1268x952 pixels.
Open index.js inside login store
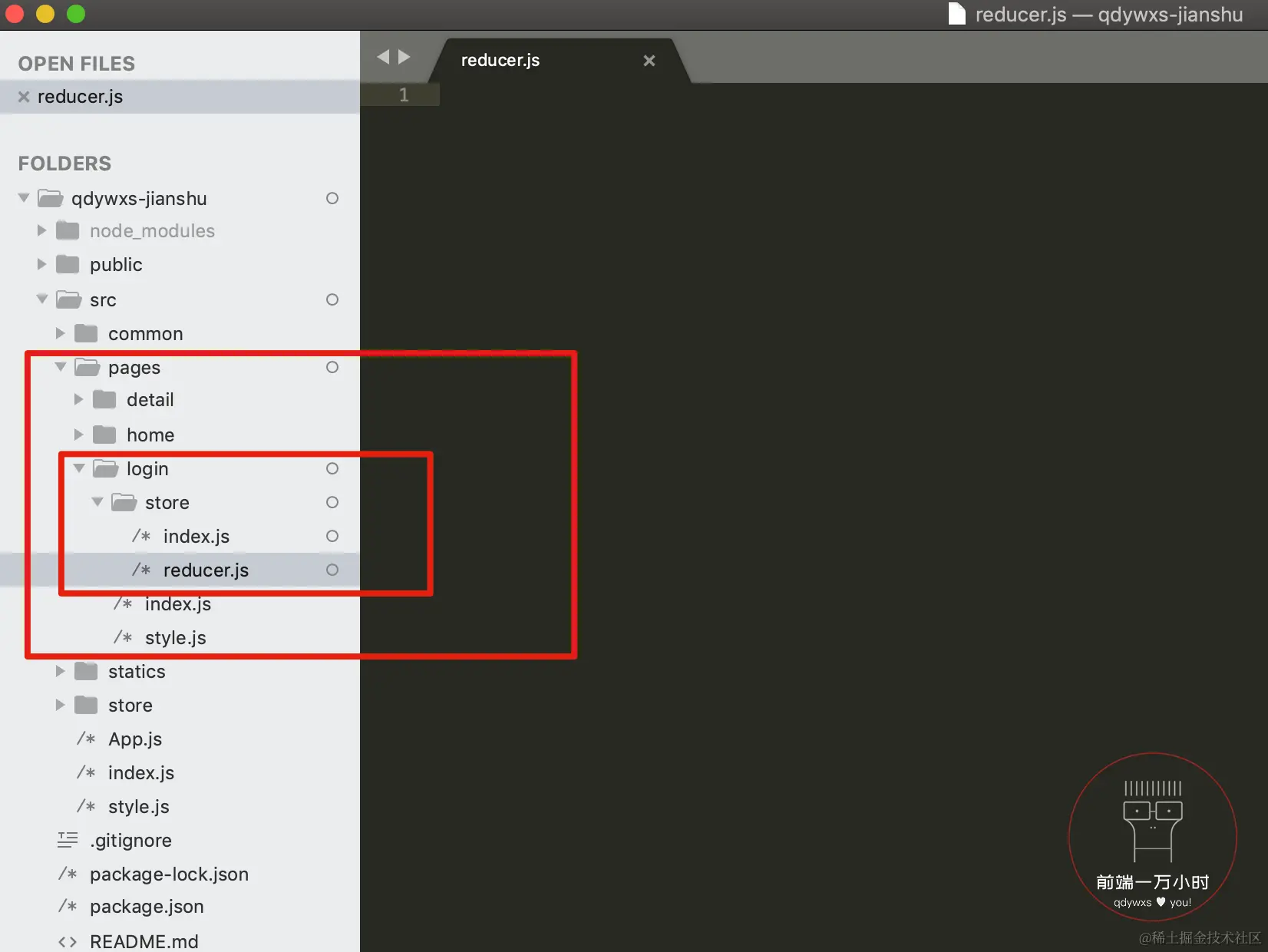click(196, 537)
